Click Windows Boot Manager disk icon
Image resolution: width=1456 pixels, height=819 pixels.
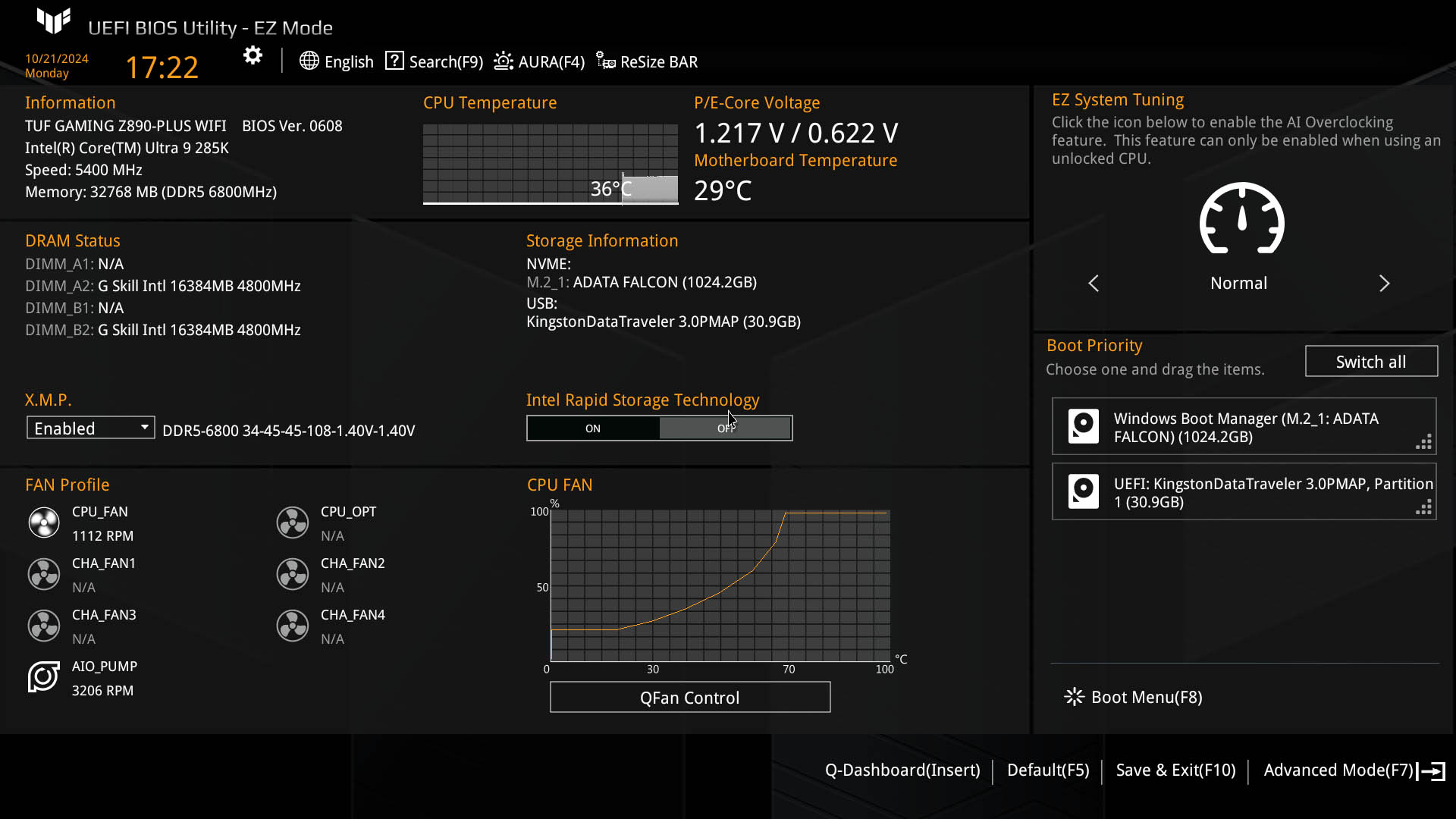(x=1084, y=426)
